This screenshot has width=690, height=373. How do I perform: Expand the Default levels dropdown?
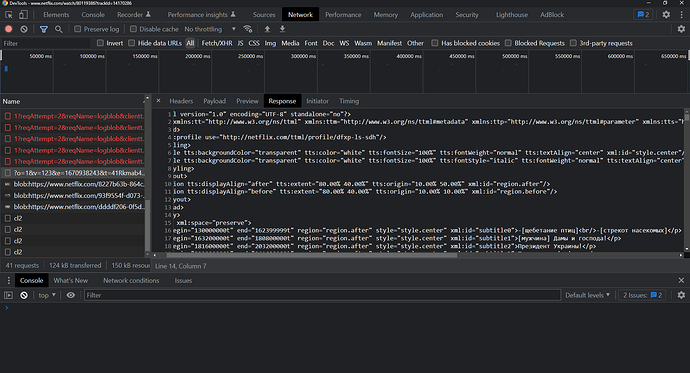point(587,295)
